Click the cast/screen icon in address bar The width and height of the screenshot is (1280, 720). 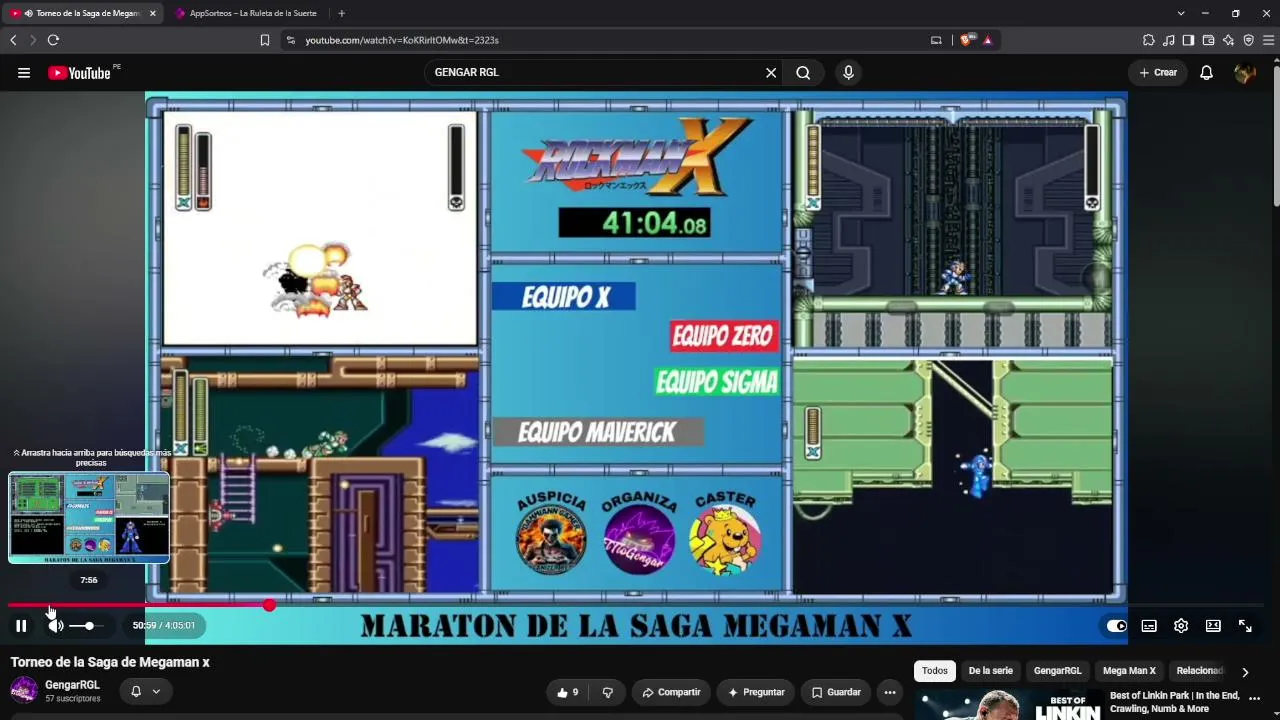936,40
